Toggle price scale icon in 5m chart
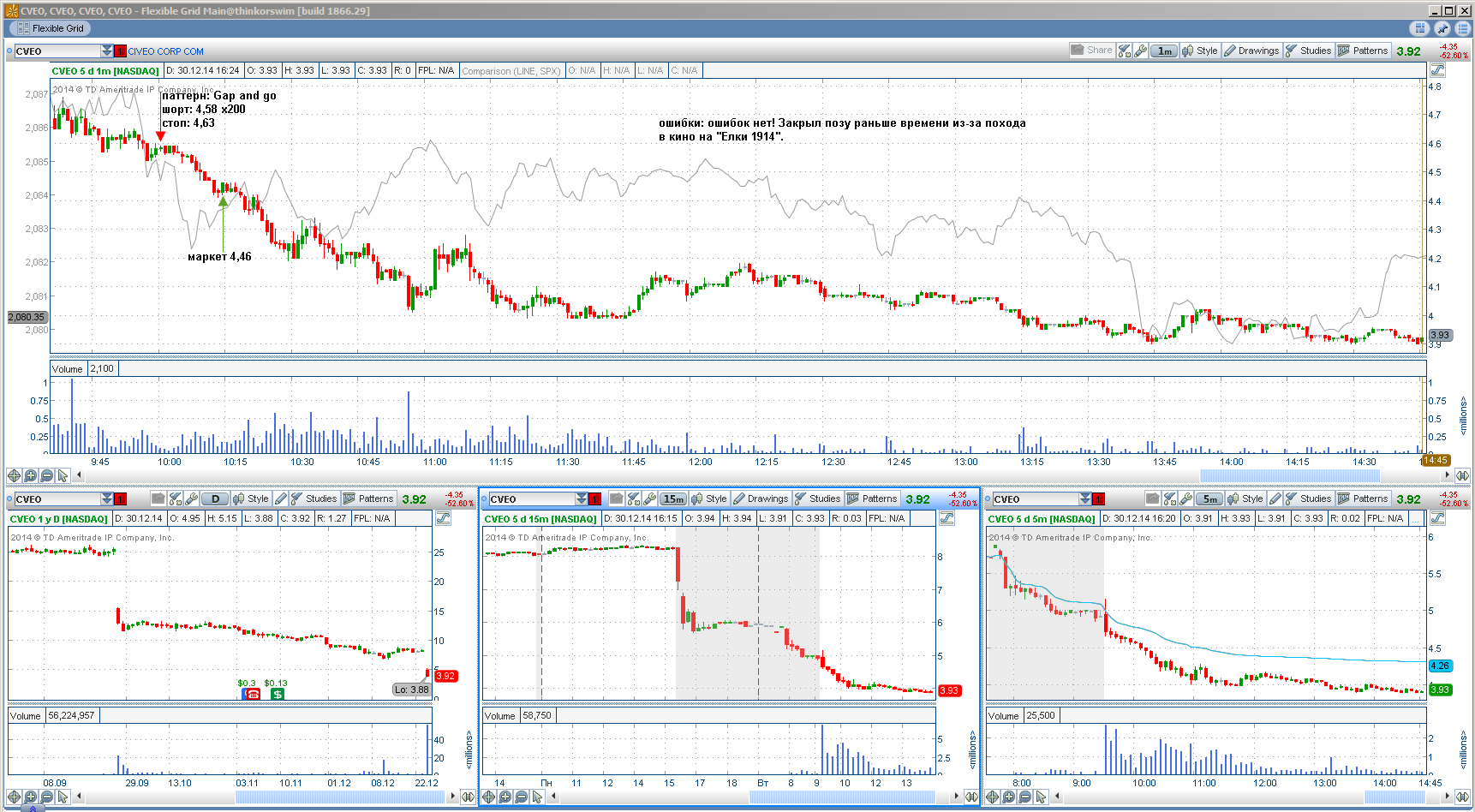Viewport: 1475px width, 812px height. pyautogui.click(x=1438, y=518)
